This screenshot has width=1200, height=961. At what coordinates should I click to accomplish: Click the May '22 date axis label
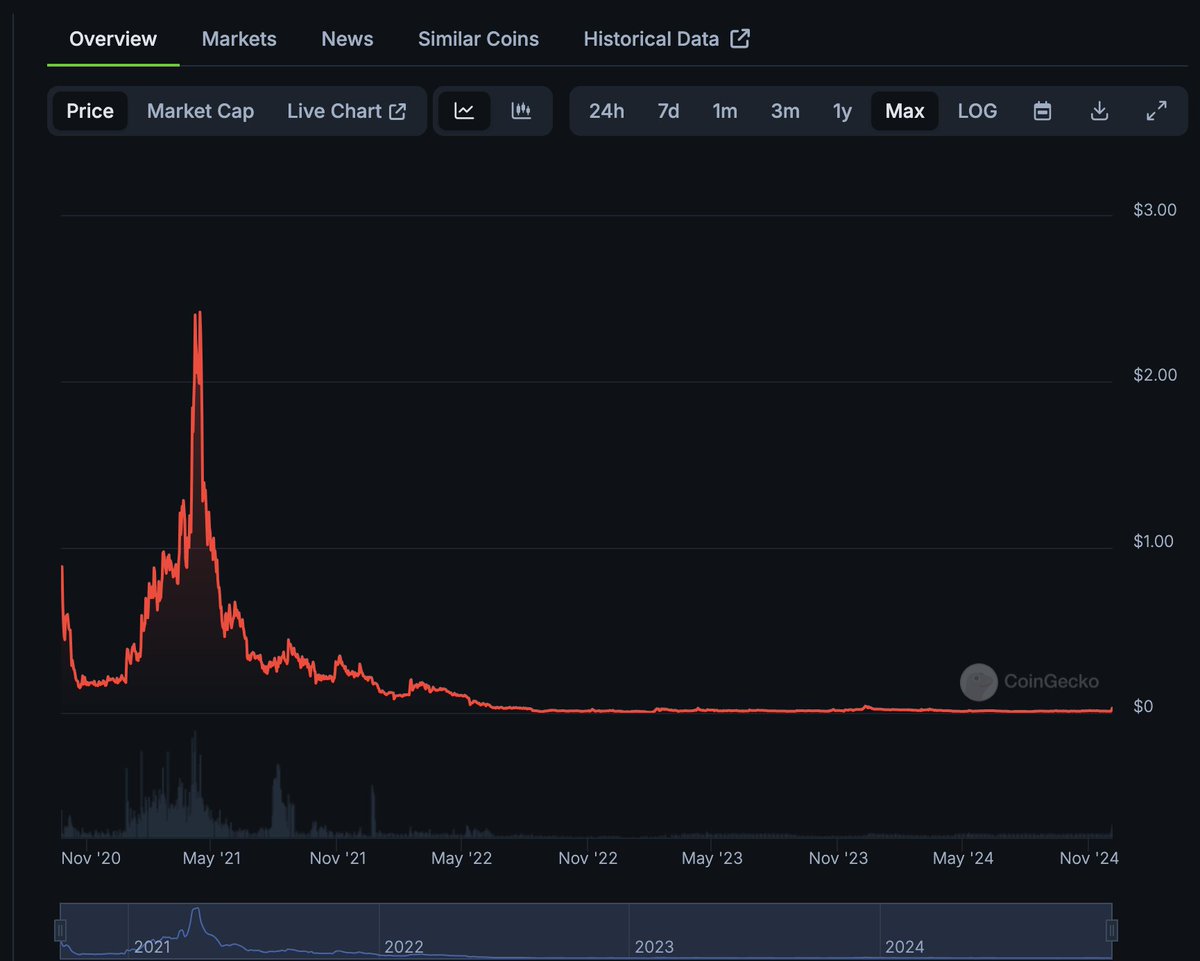click(461, 858)
